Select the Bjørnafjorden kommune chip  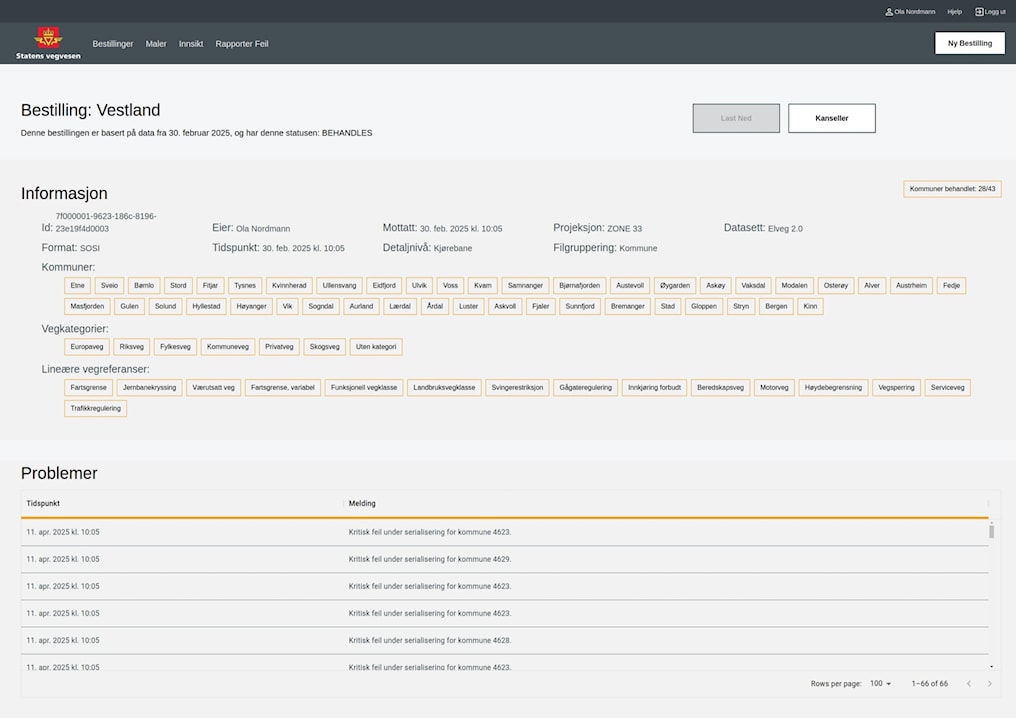(x=579, y=286)
